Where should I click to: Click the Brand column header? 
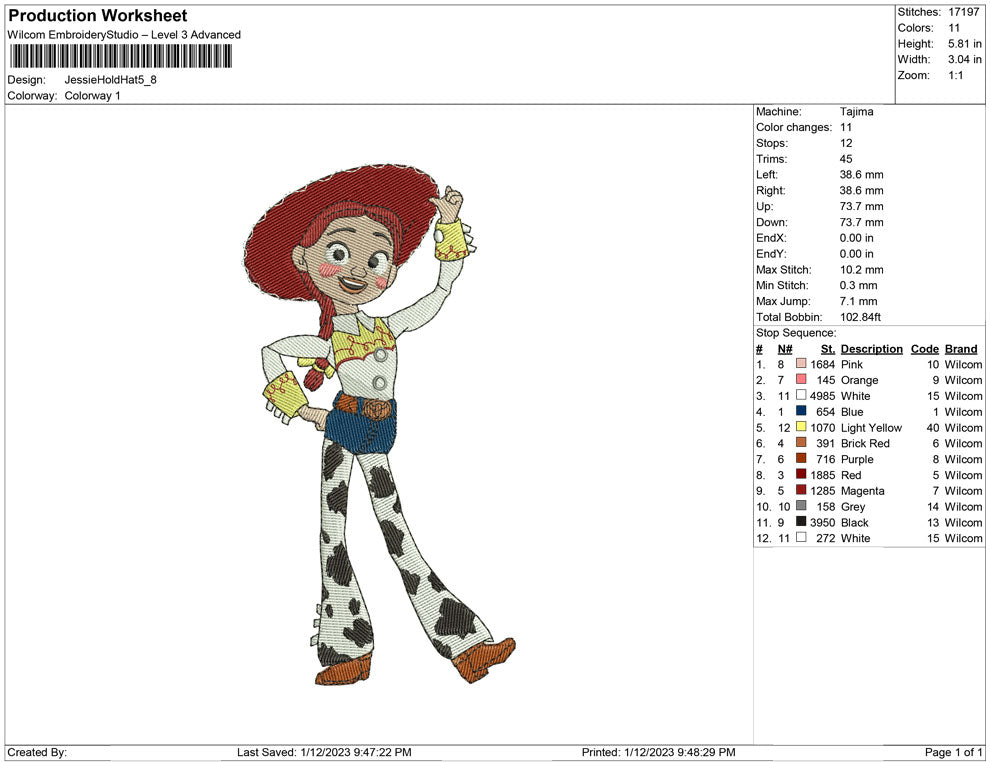tap(960, 348)
